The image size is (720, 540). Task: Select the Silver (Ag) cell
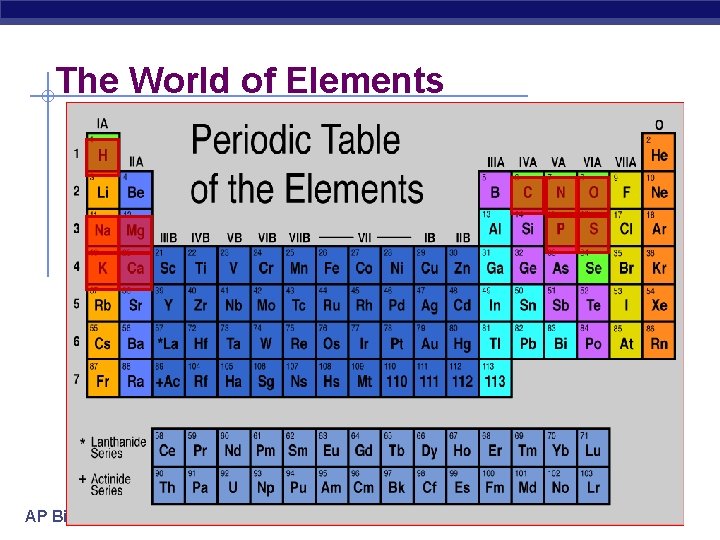(430, 303)
